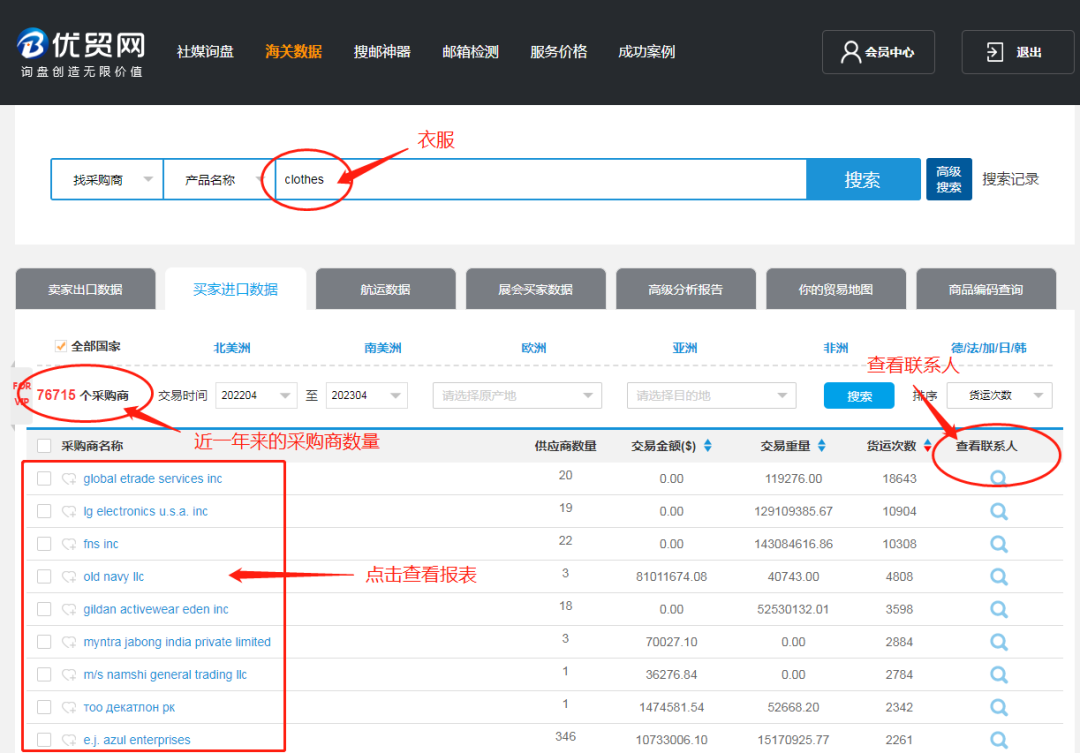Viewport: 1080px width, 753px height.
Task: Tick the select-all checkbox next to 采购商名称
Action: point(44,446)
